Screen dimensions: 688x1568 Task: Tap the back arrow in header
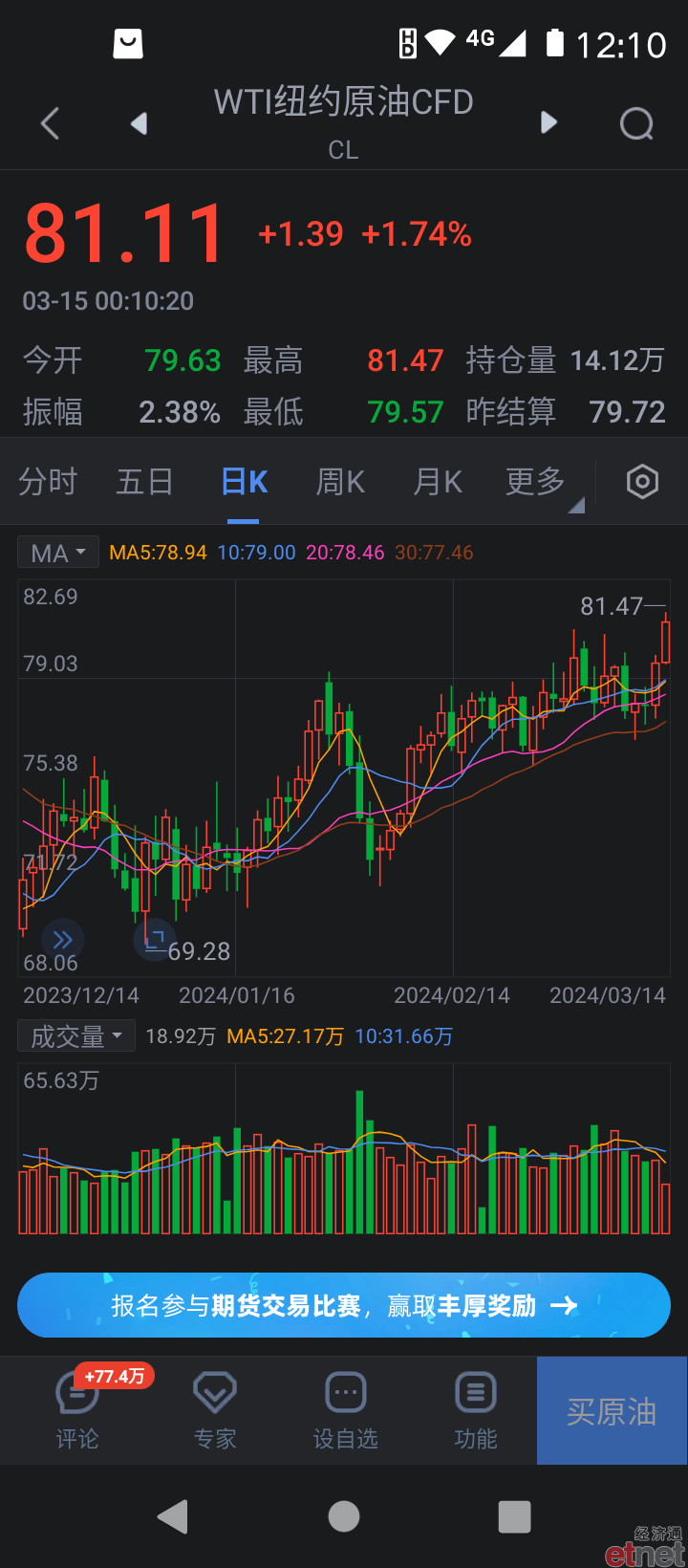(51, 123)
